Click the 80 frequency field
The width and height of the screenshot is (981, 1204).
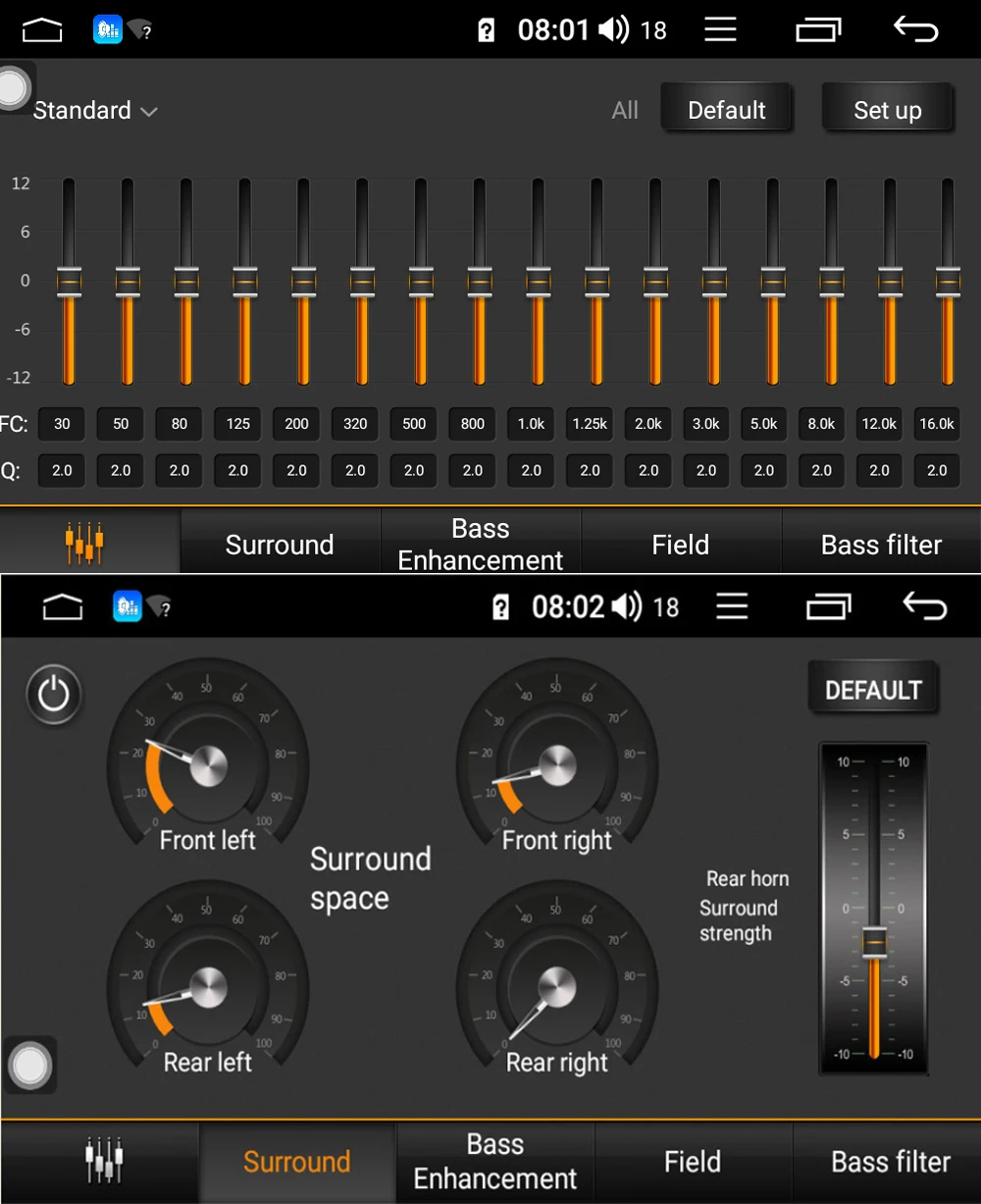(x=180, y=424)
